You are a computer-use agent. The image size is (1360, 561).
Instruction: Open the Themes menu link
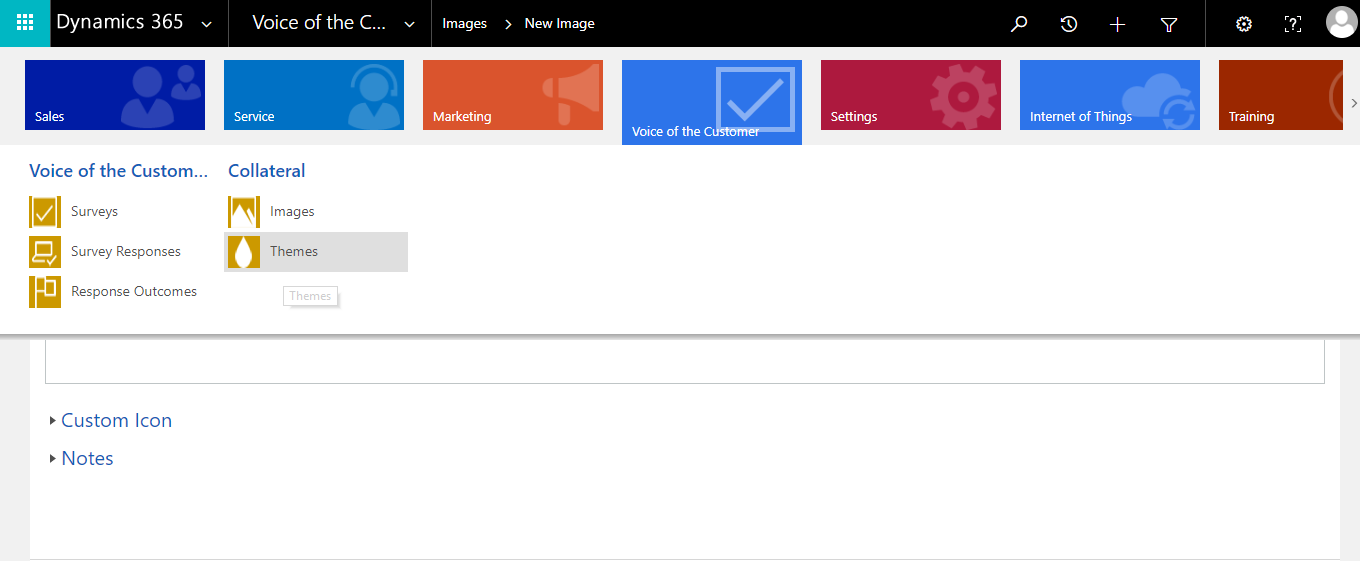pyautogui.click(x=294, y=252)
